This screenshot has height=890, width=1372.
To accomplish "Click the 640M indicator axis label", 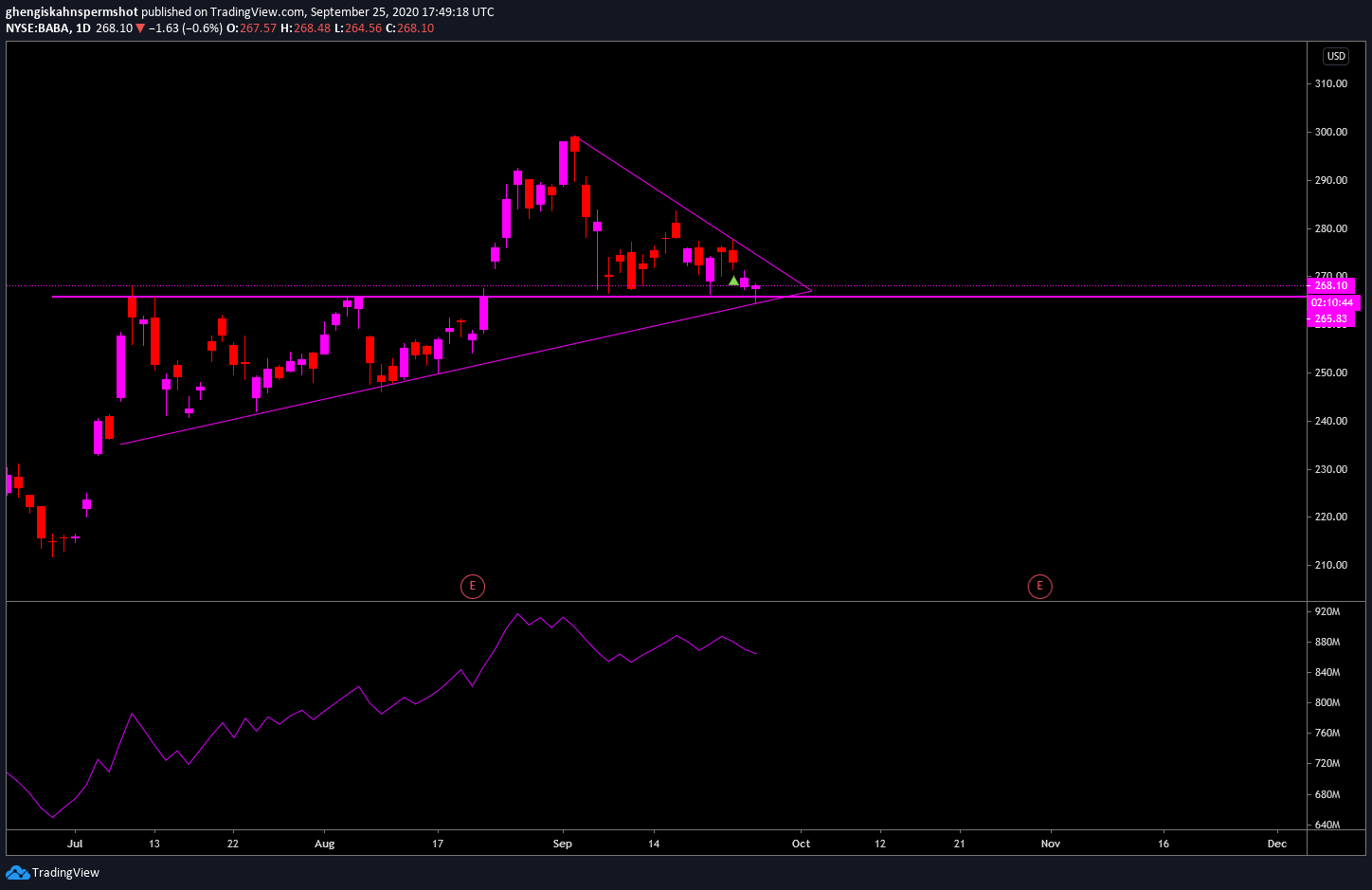I will (x=1327, y=825).
